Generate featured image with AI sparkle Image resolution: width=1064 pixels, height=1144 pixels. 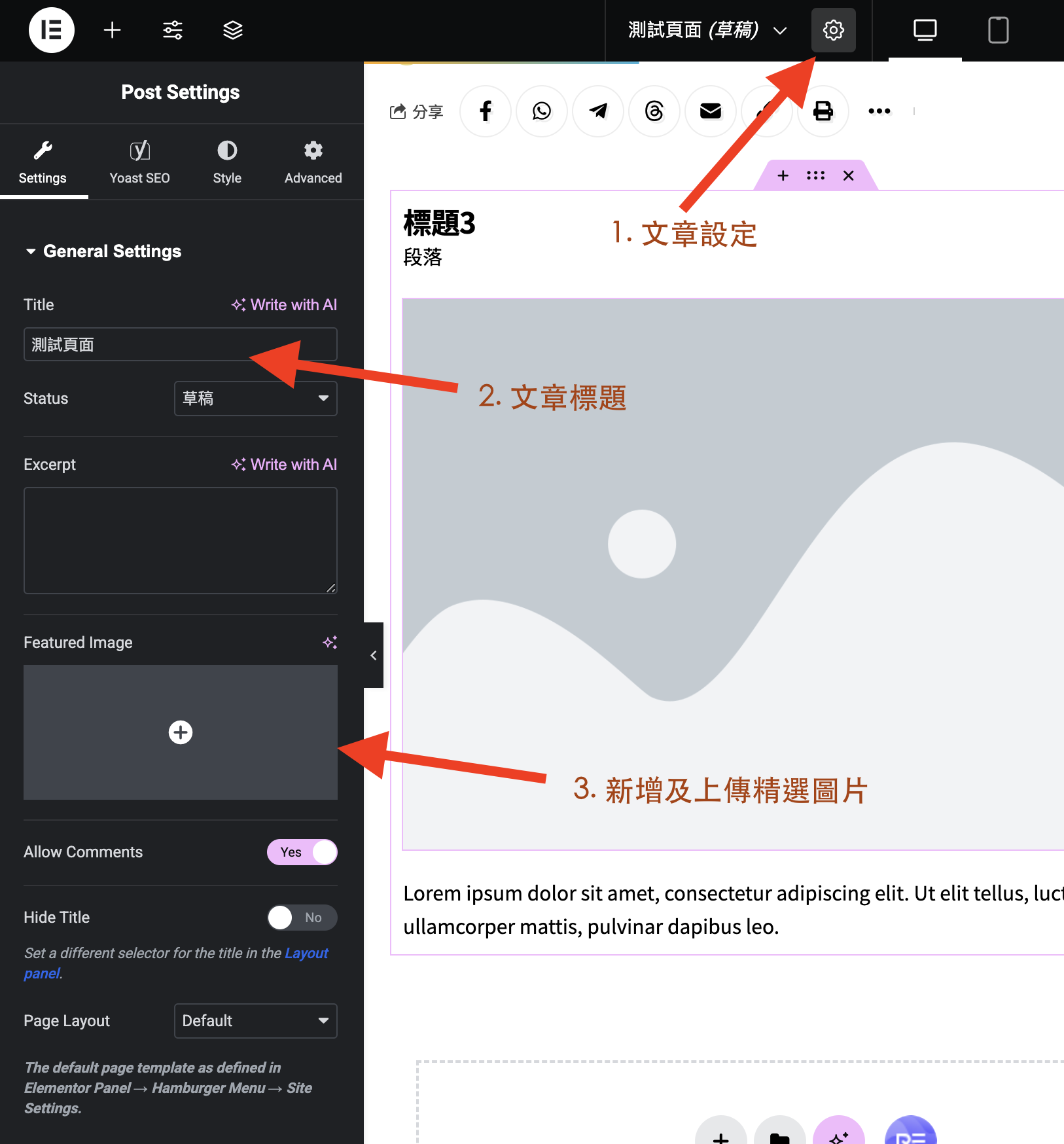click(330, 643)
